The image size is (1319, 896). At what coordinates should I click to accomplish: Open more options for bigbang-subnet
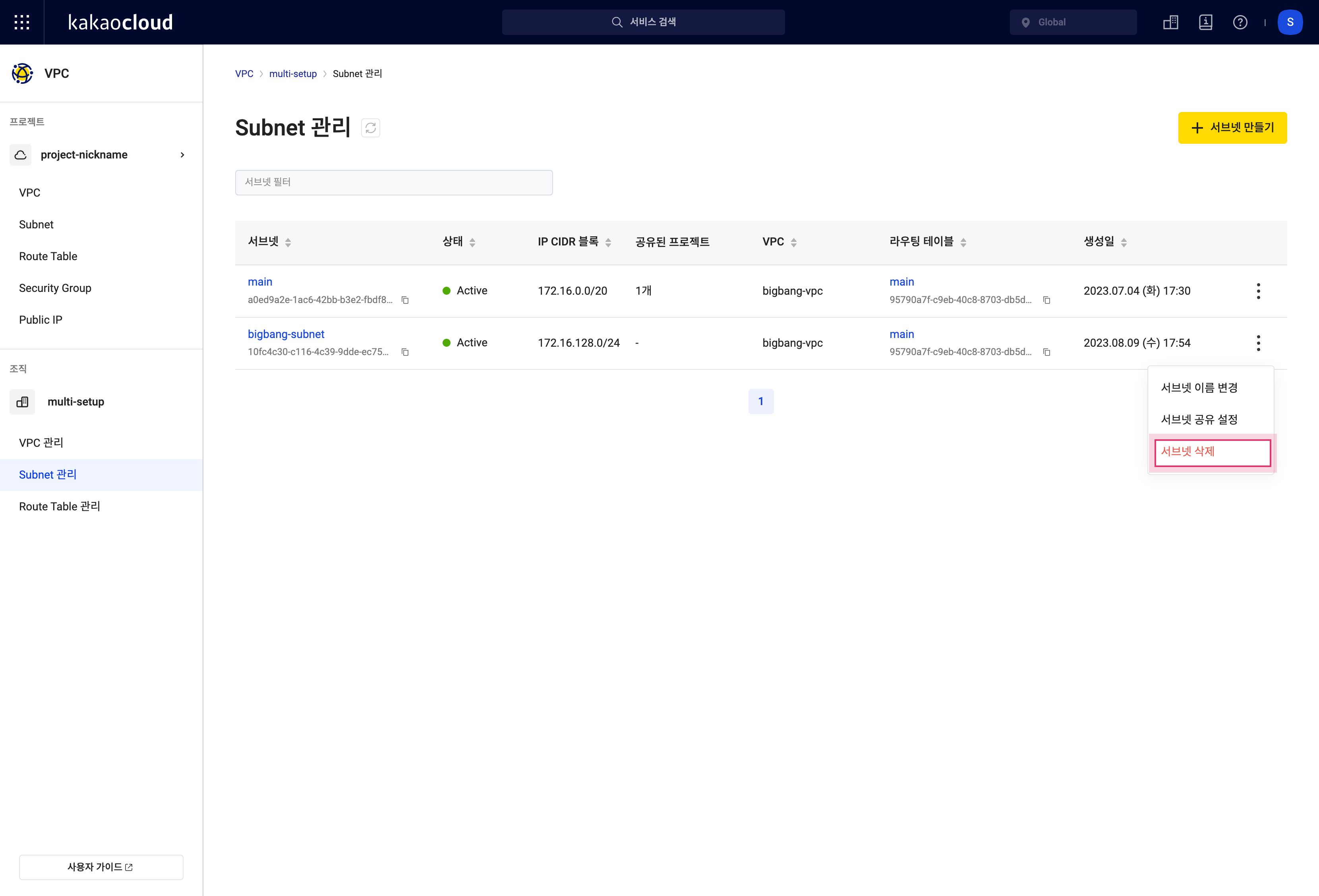[x=1258, y=343]
